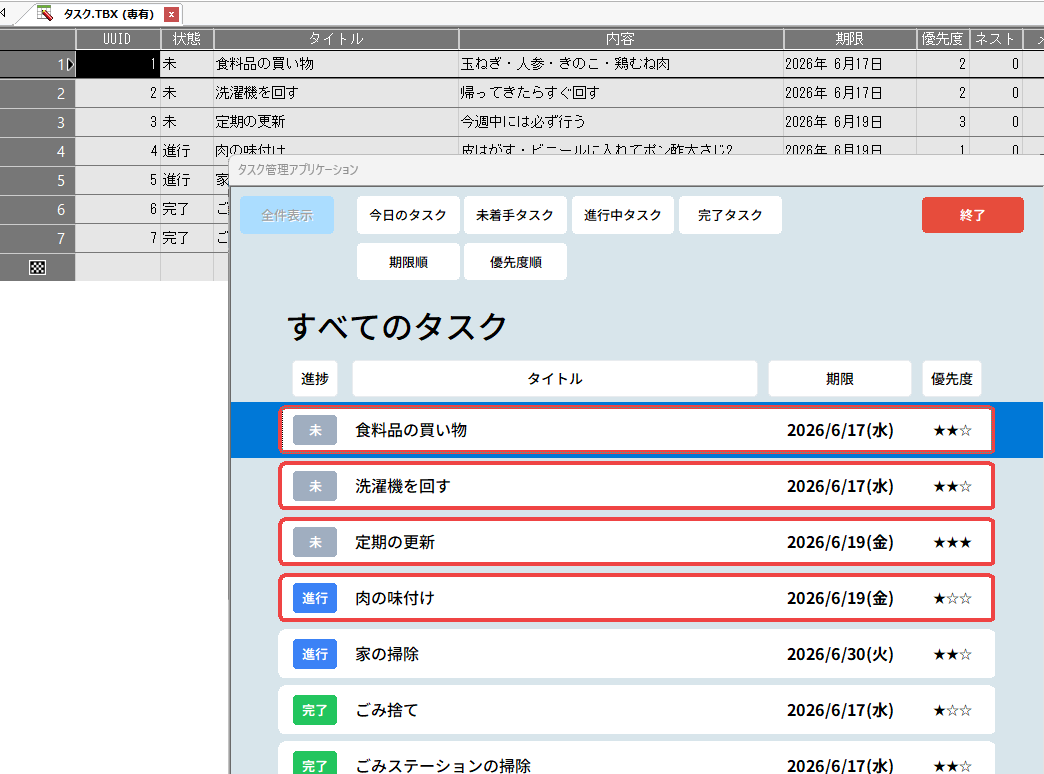This screenshot has width=1044, height=774.
Task: Click three-star priority of 定期の更新
Action: tap(952, 542)
